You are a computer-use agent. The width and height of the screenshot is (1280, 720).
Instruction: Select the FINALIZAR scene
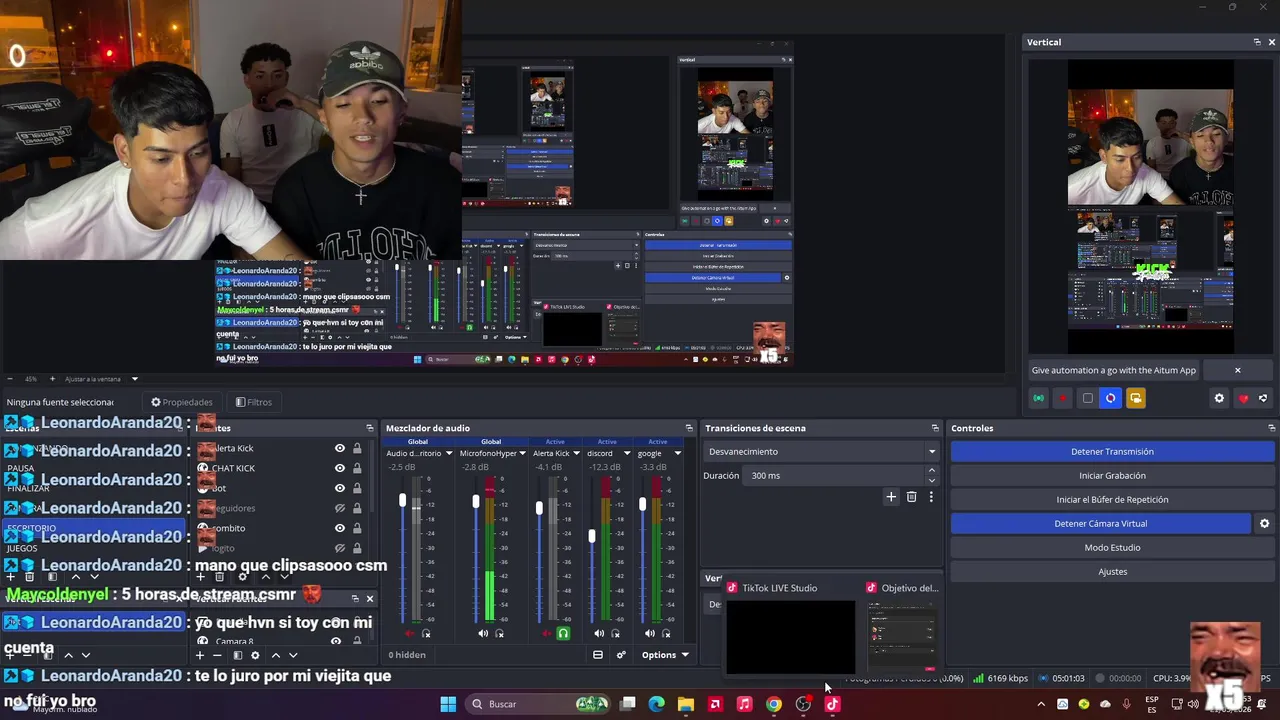coord(28,488)
